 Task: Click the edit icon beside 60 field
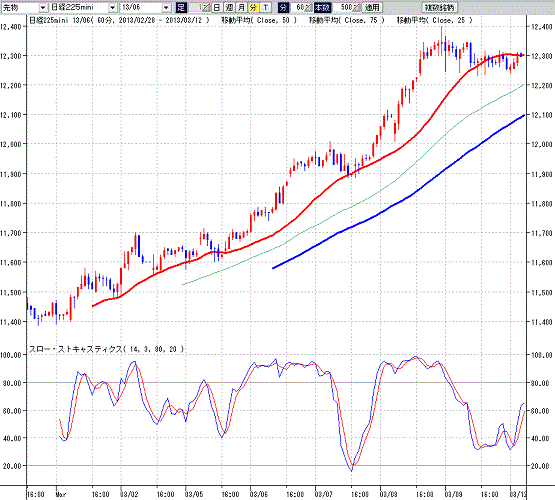[x=308, y=7]
